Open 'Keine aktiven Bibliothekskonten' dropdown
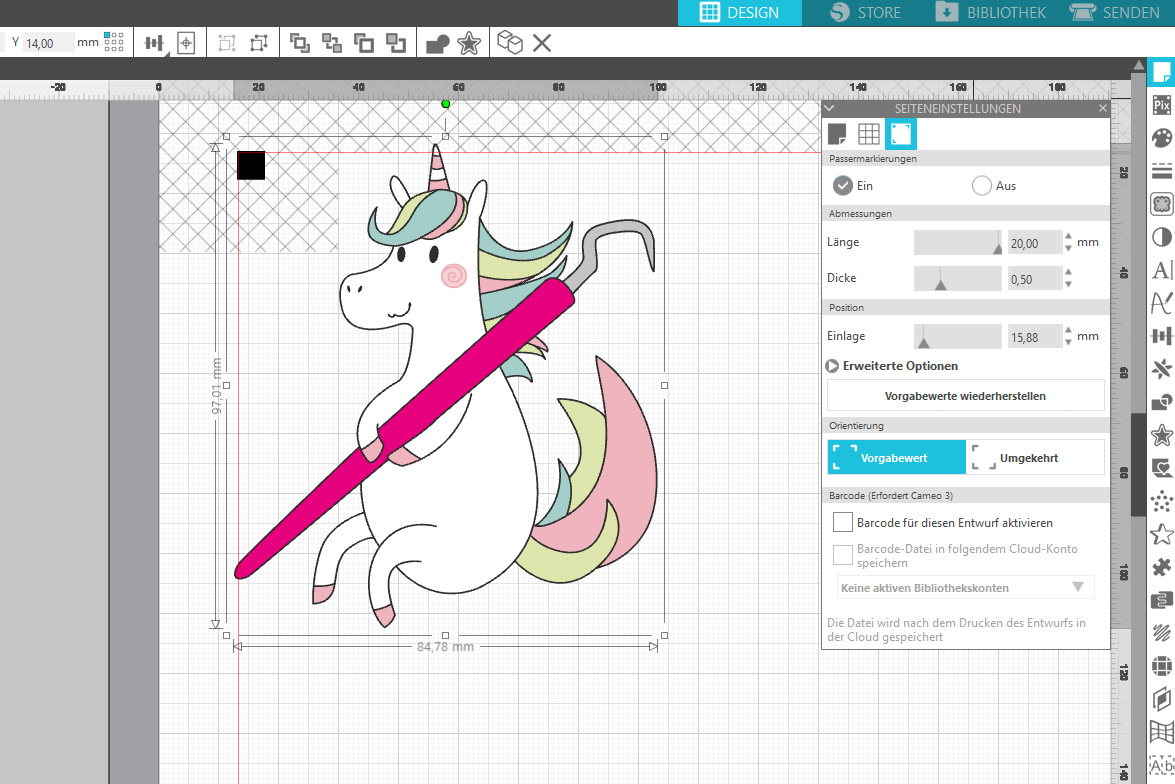Image resolution: width=1175 pixels, height=784 pixels. pos(965,588)
